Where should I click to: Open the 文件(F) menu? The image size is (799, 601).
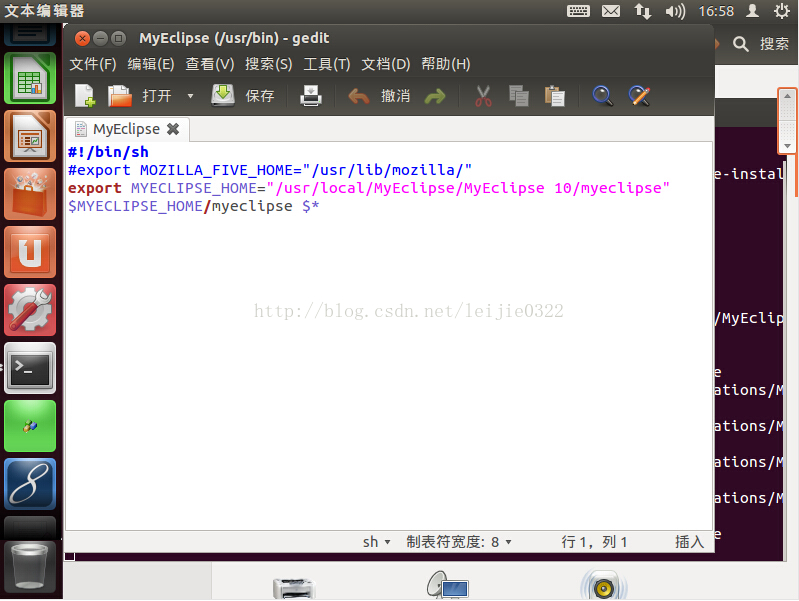coord(93,64)
